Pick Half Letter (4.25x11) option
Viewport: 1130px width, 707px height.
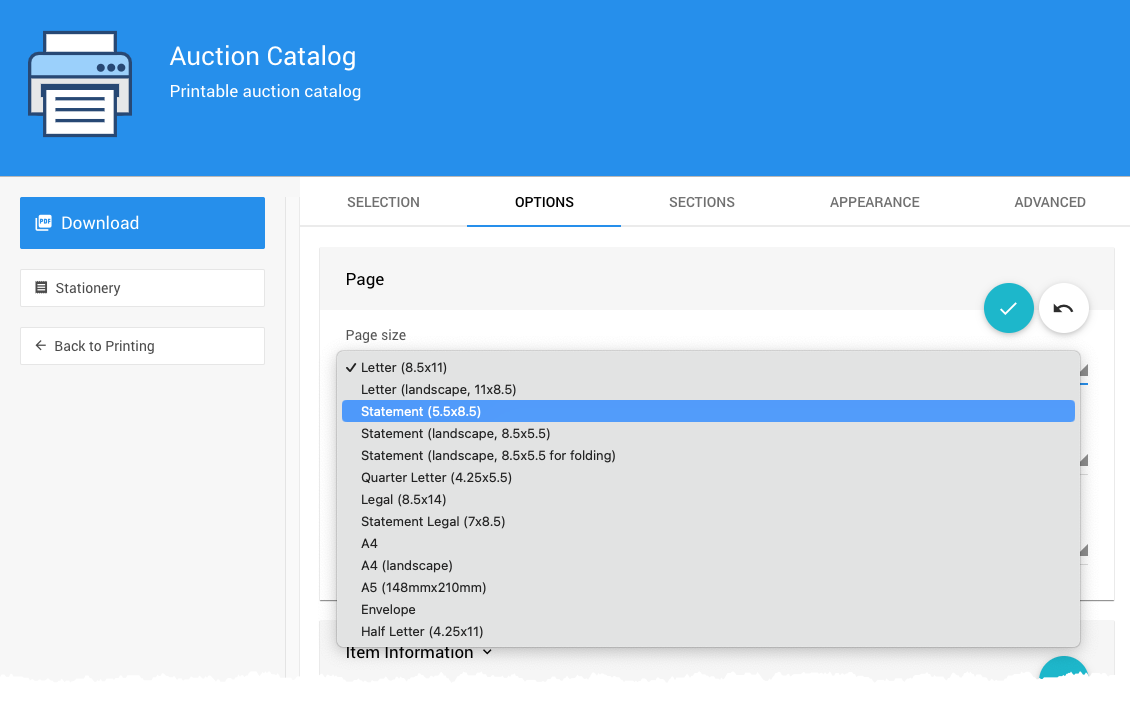(422, 631)
